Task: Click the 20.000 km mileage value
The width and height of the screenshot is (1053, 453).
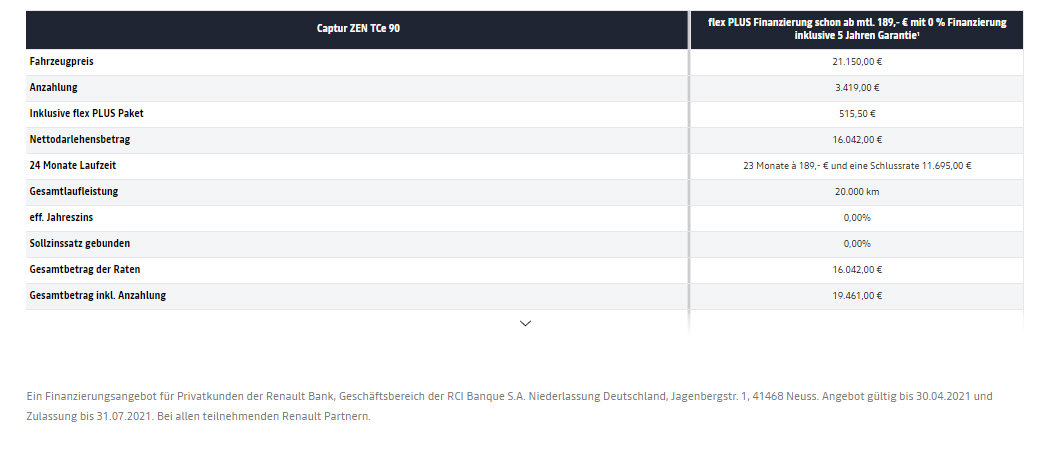Action: pos(857,192)
